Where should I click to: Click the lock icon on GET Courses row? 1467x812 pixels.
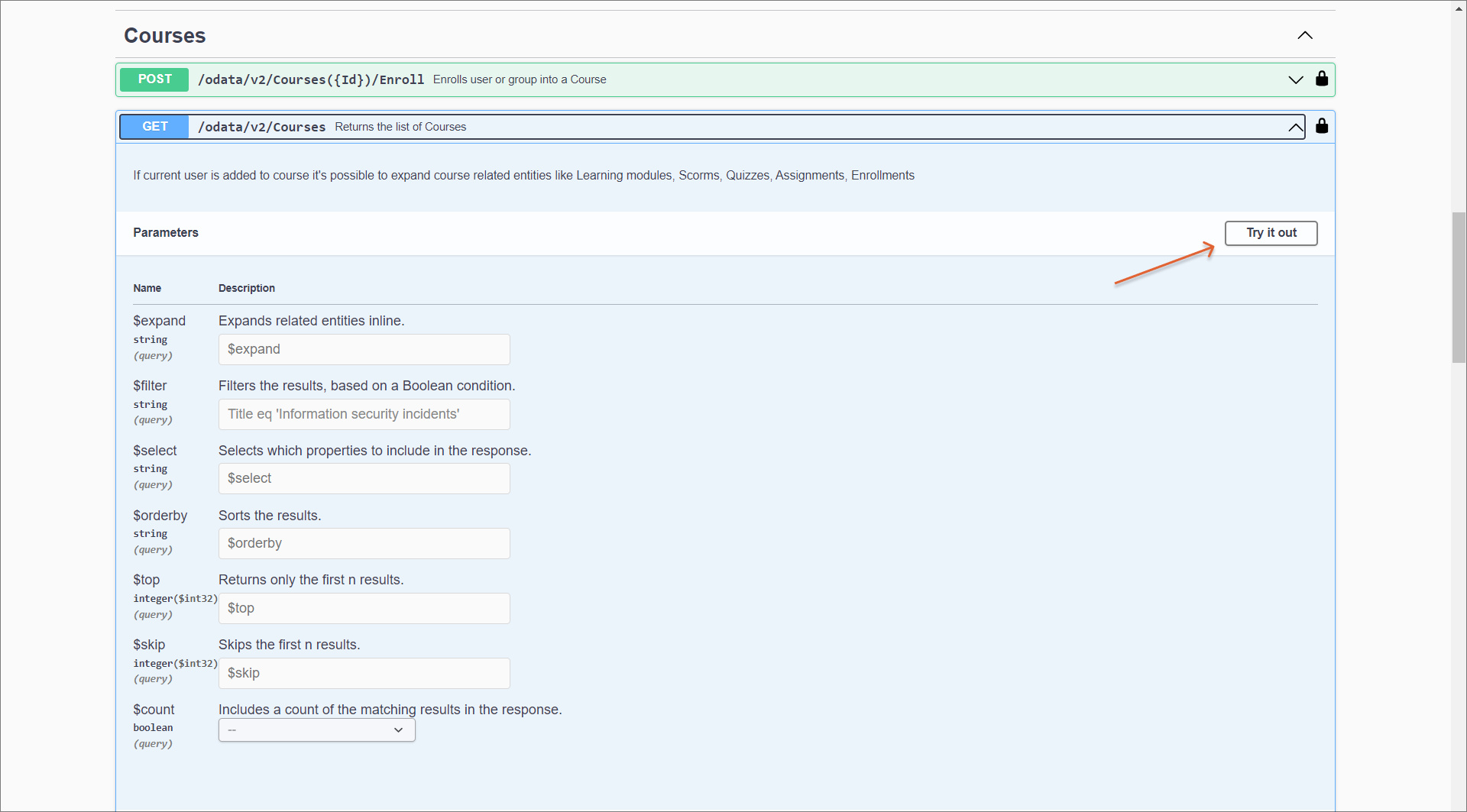[1321, 126]
